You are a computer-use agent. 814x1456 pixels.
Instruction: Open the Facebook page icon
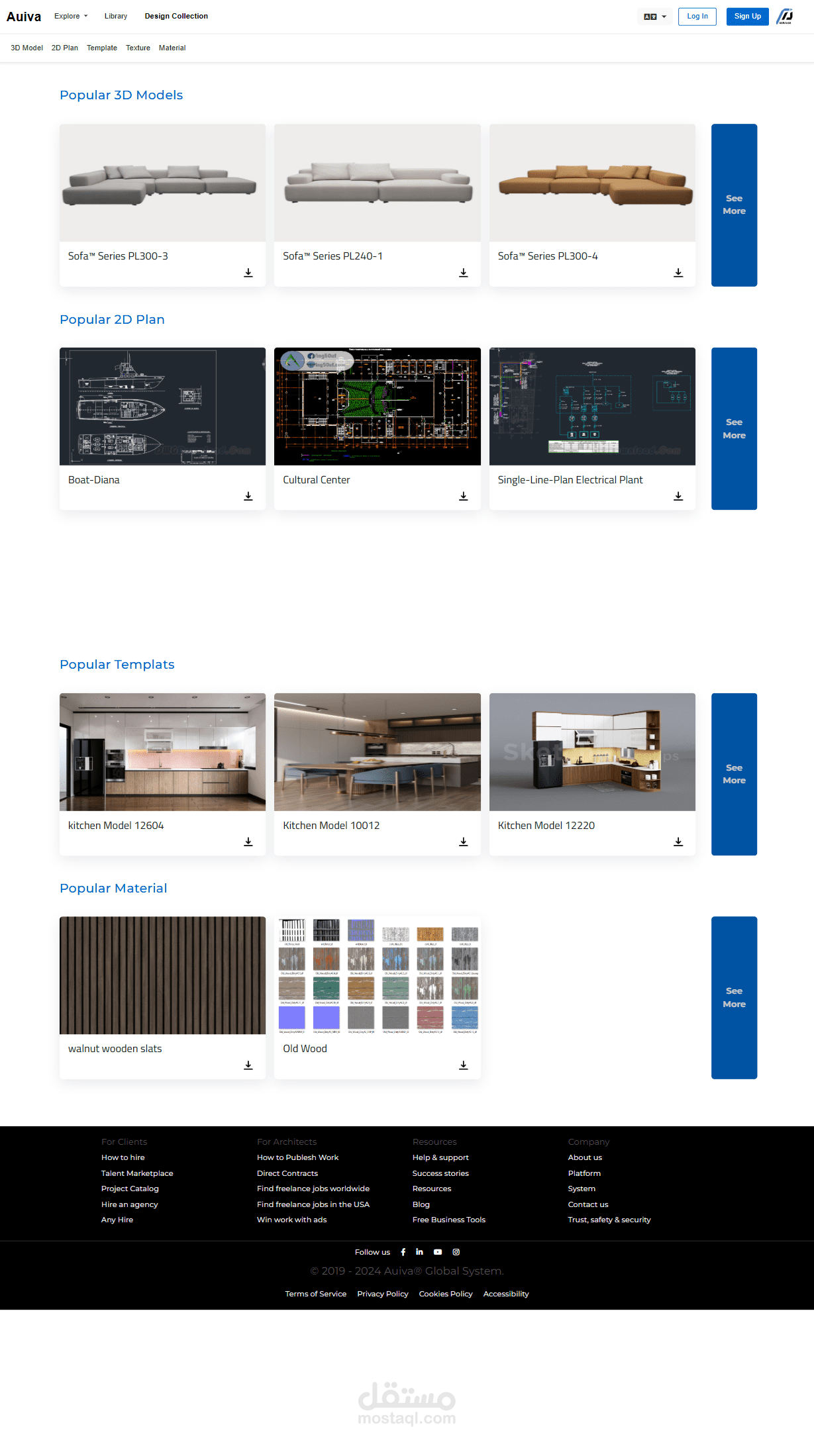pyautogui.click(x=403, y=1252)
